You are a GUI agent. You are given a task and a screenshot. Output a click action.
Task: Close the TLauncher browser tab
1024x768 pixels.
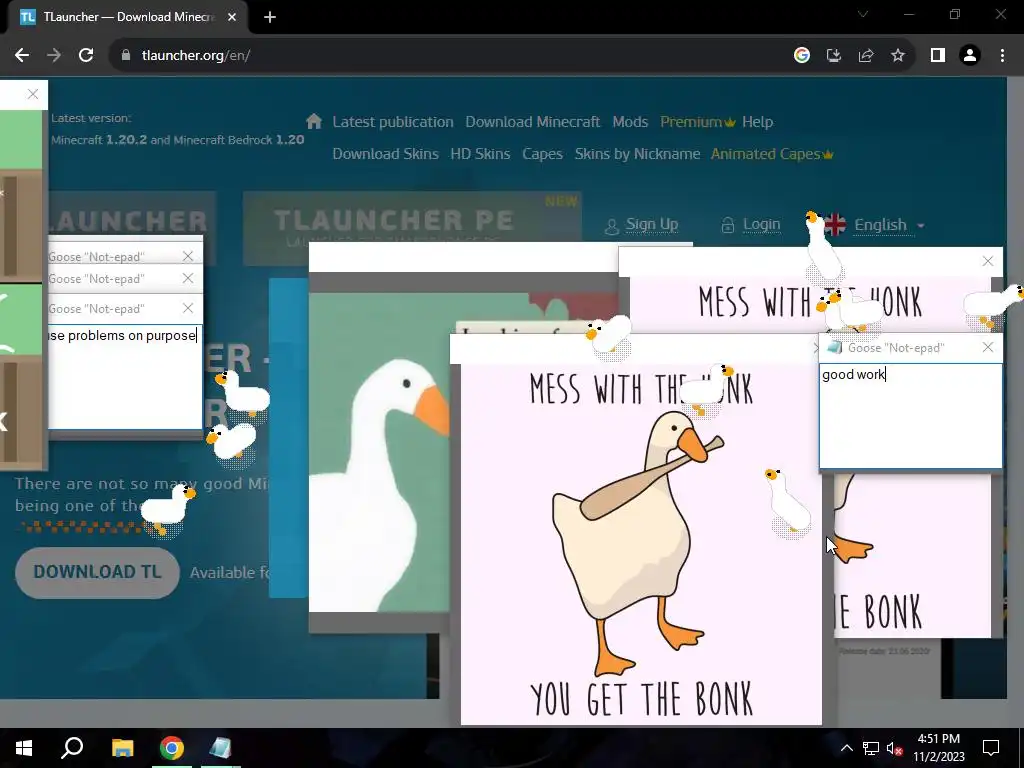point(232,17)
